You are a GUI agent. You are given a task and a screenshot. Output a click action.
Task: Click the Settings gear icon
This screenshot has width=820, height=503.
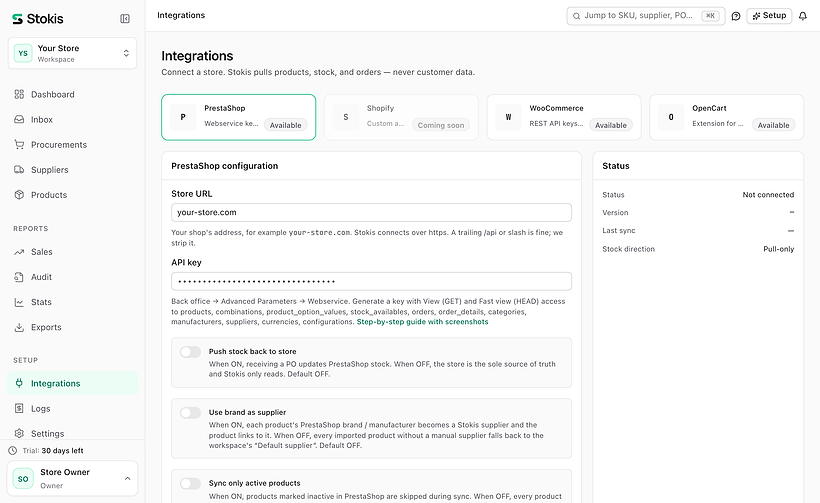(19, 433)
